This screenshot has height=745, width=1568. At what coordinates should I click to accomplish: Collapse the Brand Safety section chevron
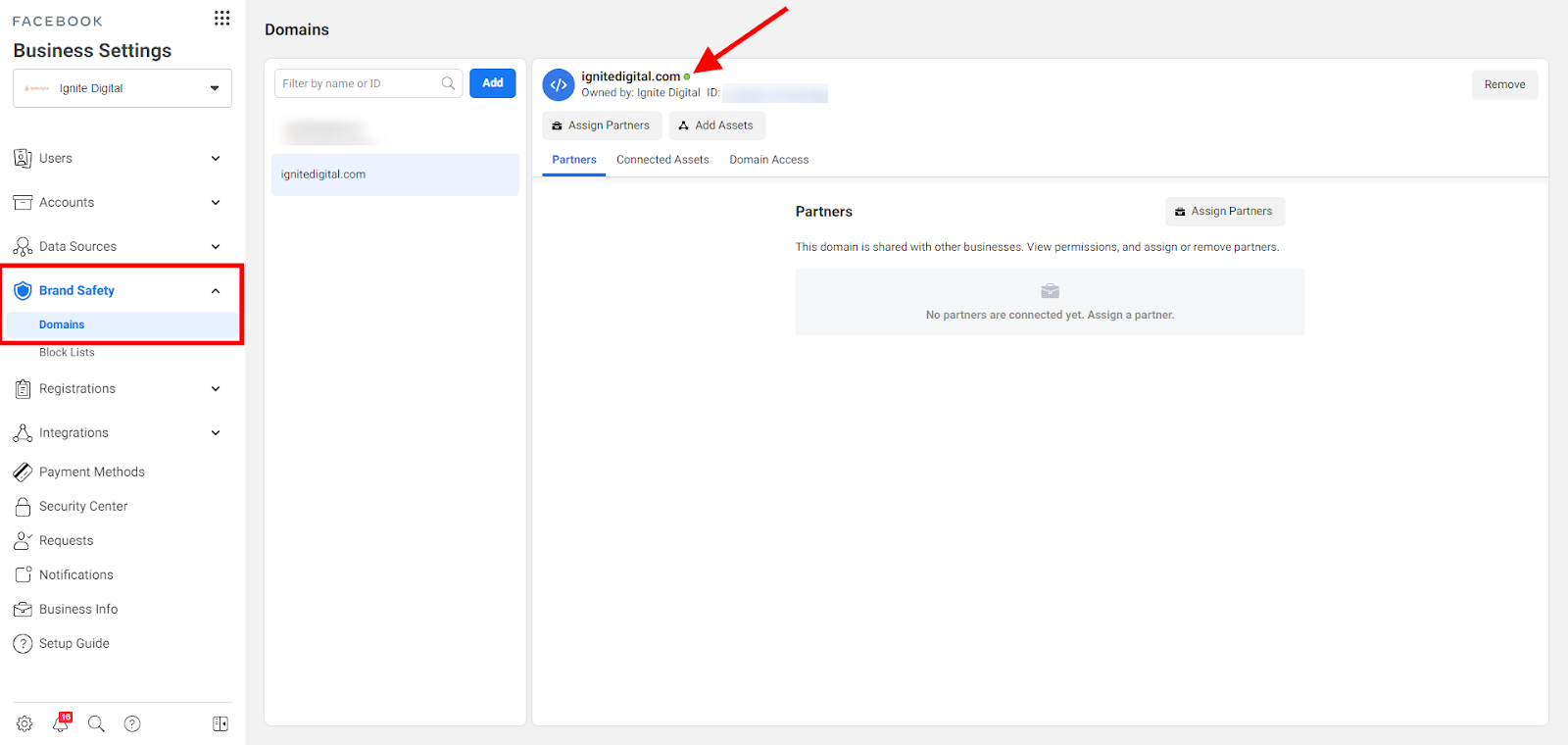tap(216, 291)
